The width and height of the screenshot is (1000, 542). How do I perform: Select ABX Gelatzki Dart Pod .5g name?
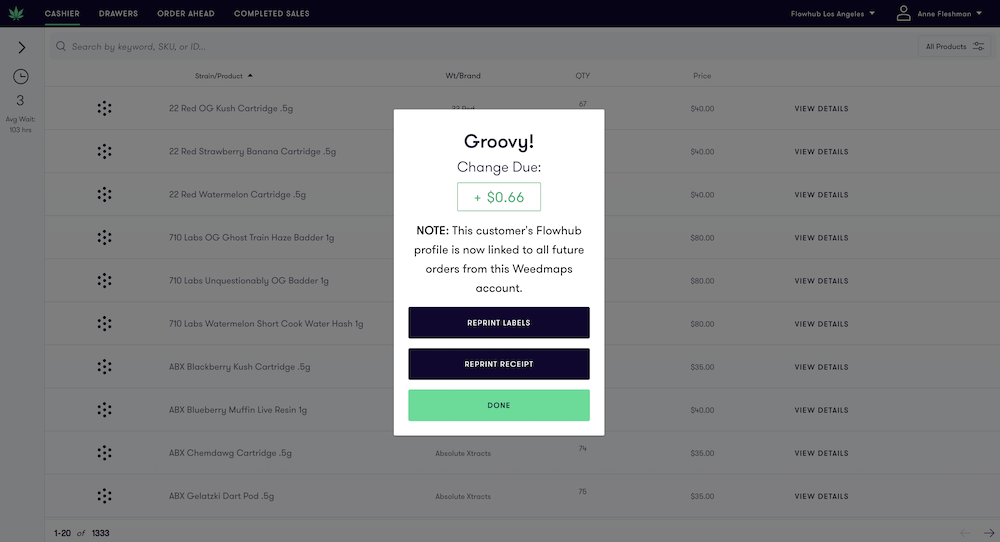(221, 496)
